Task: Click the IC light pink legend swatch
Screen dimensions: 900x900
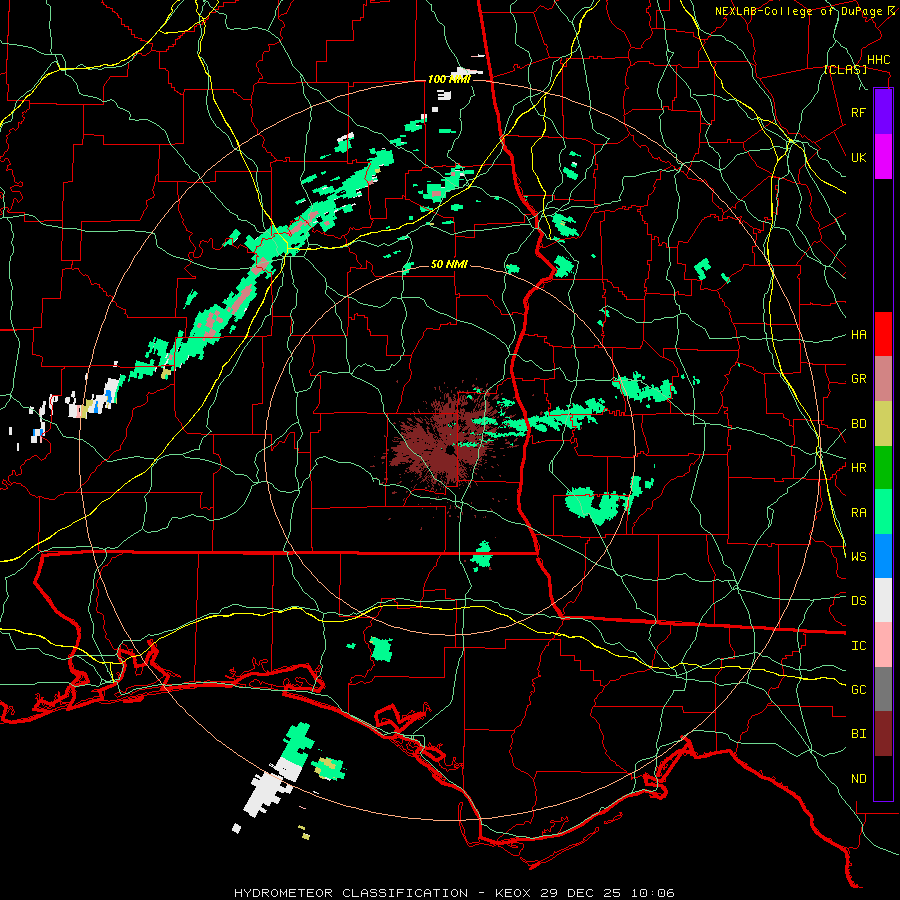Action: (883, 645)
